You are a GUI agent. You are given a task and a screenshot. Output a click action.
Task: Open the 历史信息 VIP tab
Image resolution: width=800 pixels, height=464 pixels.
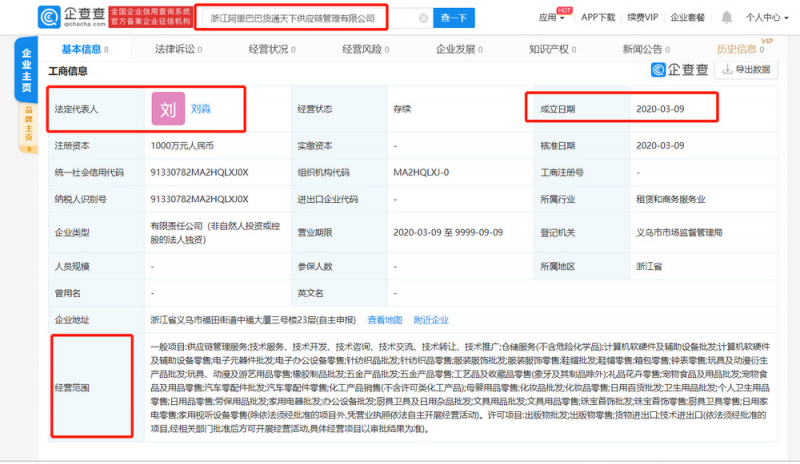(740, 49)
